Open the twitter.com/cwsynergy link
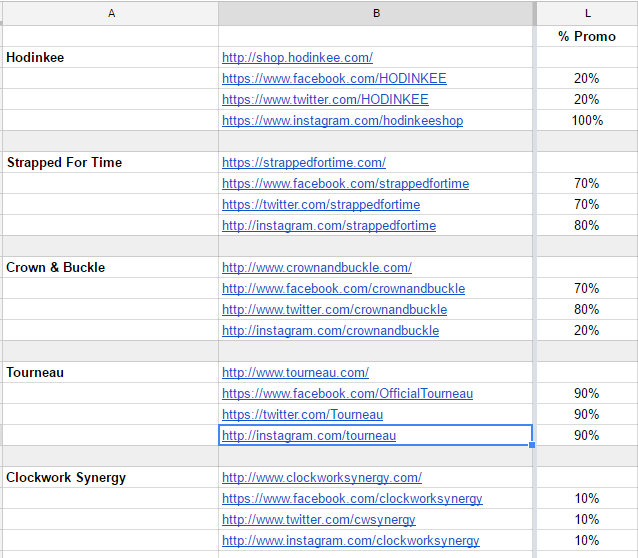Viewport: 638px width, 558px height. [x=319, y=519]
